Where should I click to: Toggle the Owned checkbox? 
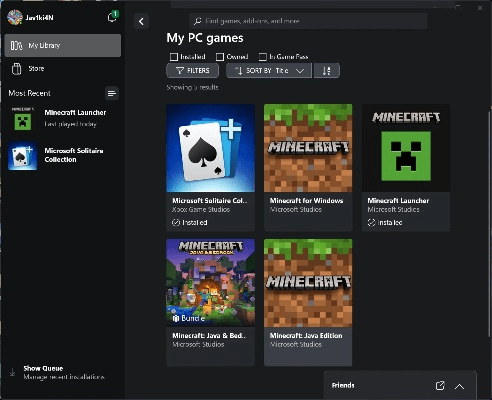[x=220, y=57]
